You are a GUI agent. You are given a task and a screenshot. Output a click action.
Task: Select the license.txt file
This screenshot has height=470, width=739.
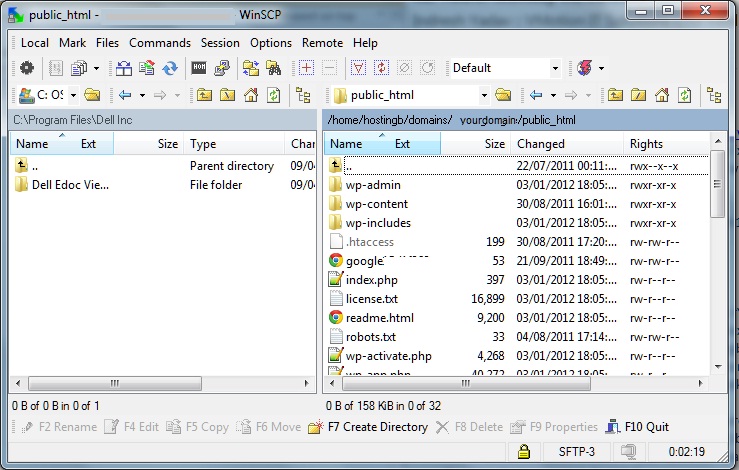tap(371, 299)
